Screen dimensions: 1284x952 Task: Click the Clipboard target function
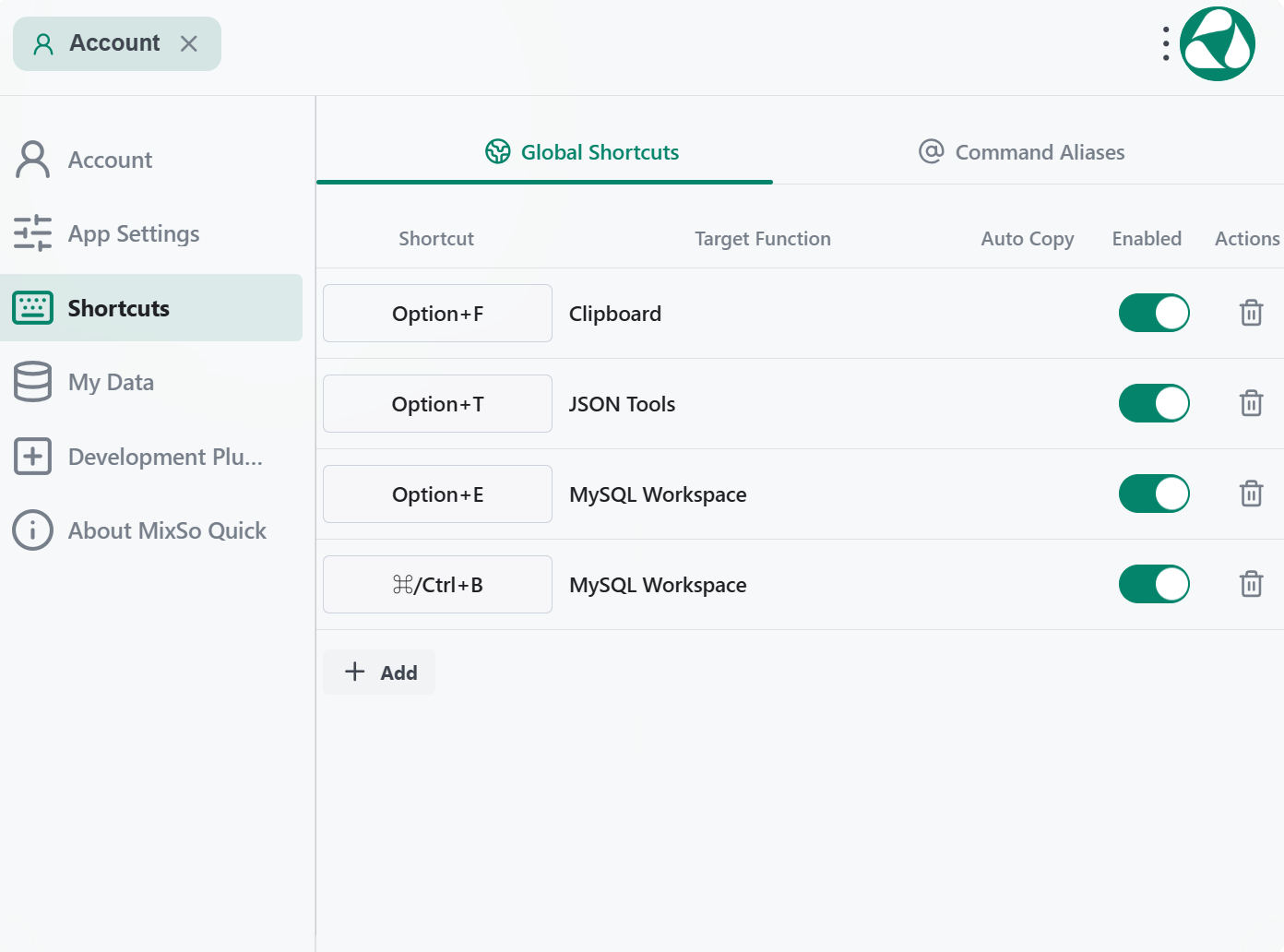point(615,314)
